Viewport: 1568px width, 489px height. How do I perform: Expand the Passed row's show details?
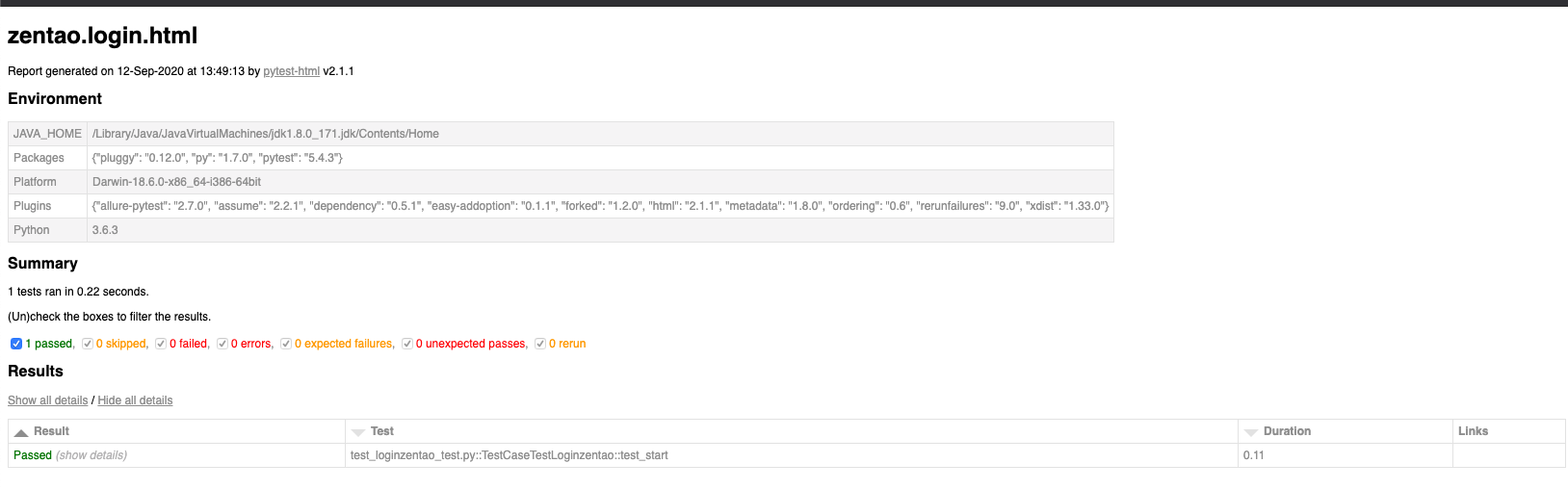click(x=91, y=455)
